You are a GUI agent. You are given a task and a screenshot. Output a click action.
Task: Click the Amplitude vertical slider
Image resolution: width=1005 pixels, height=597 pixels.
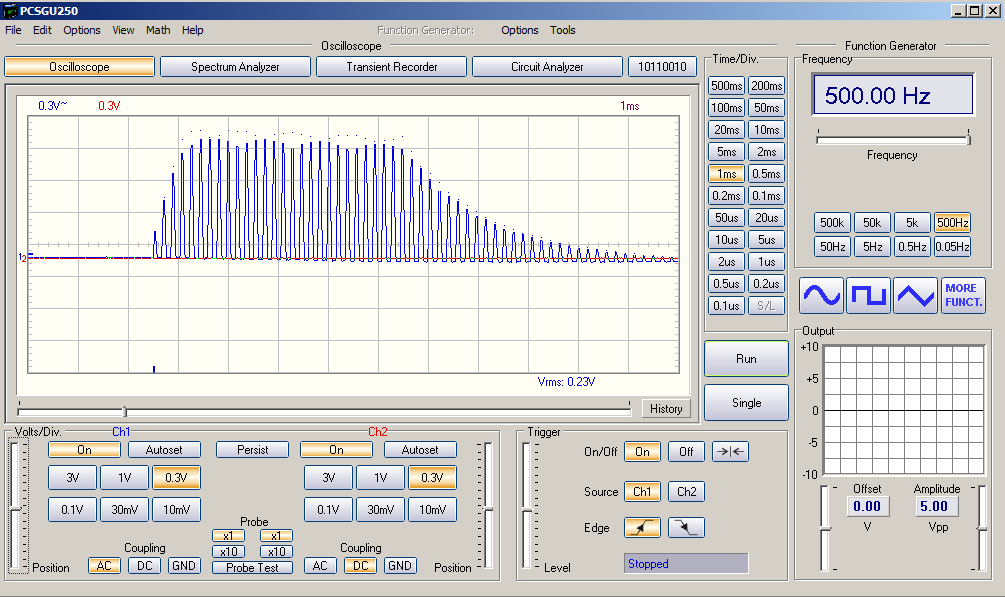tap(982, 528)
